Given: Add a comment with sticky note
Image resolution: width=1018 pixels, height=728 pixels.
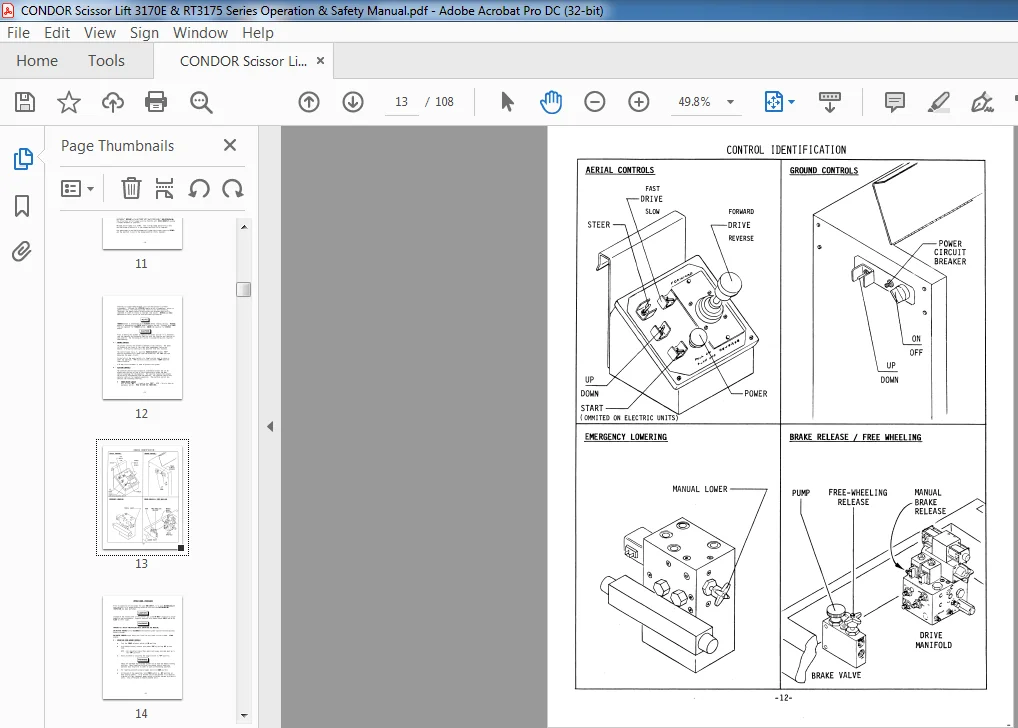Looking at the screenshot, I should (x=895, y=102).
